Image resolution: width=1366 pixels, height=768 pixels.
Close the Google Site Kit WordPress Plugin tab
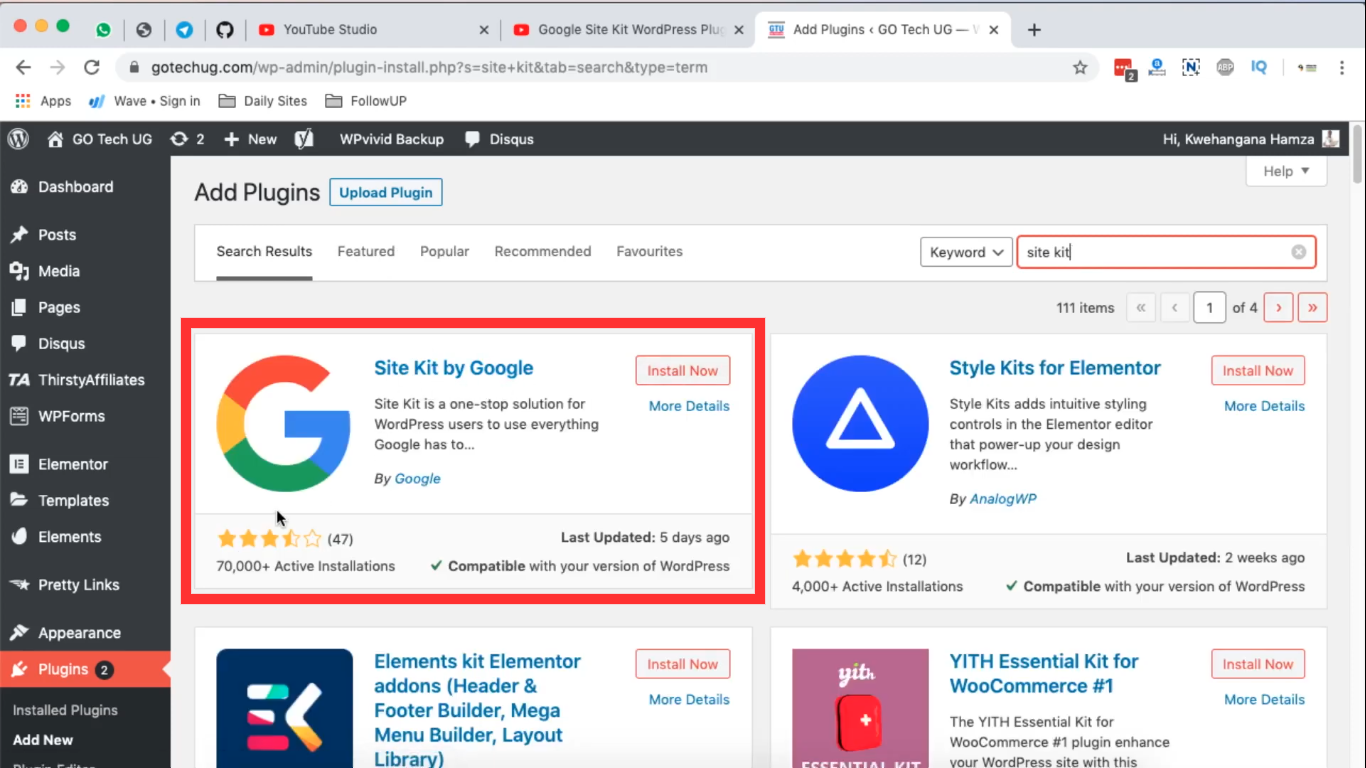pos(739,30)
